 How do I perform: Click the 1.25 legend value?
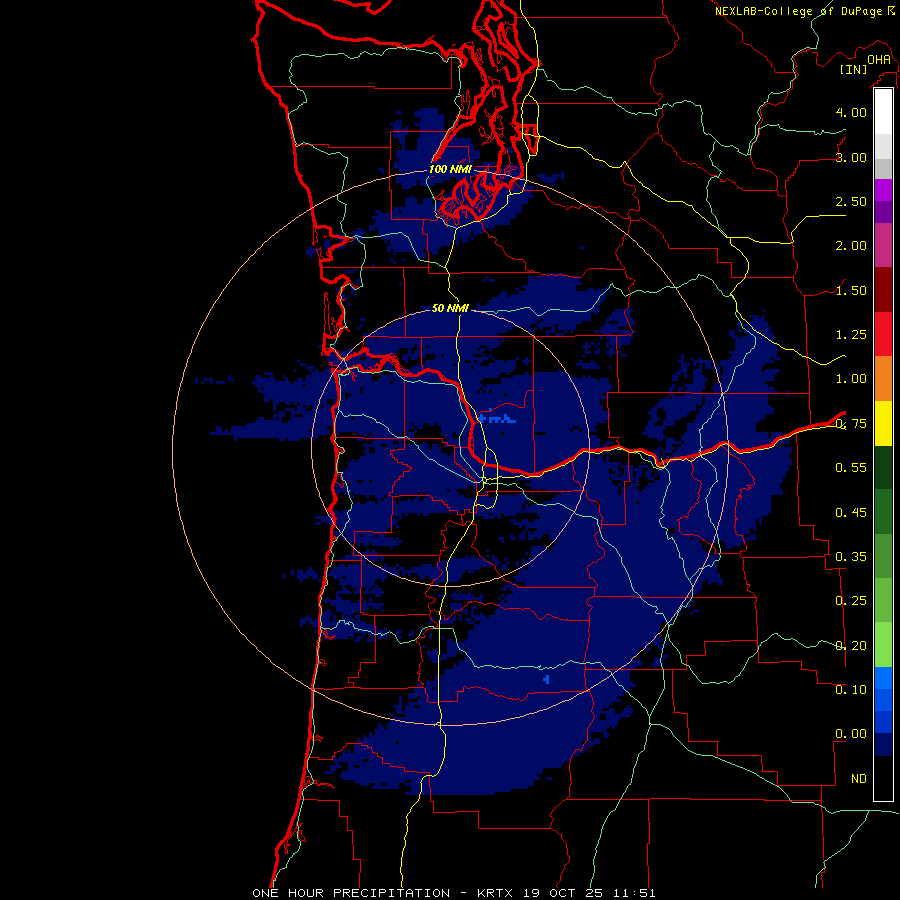[x=851, y=335]
